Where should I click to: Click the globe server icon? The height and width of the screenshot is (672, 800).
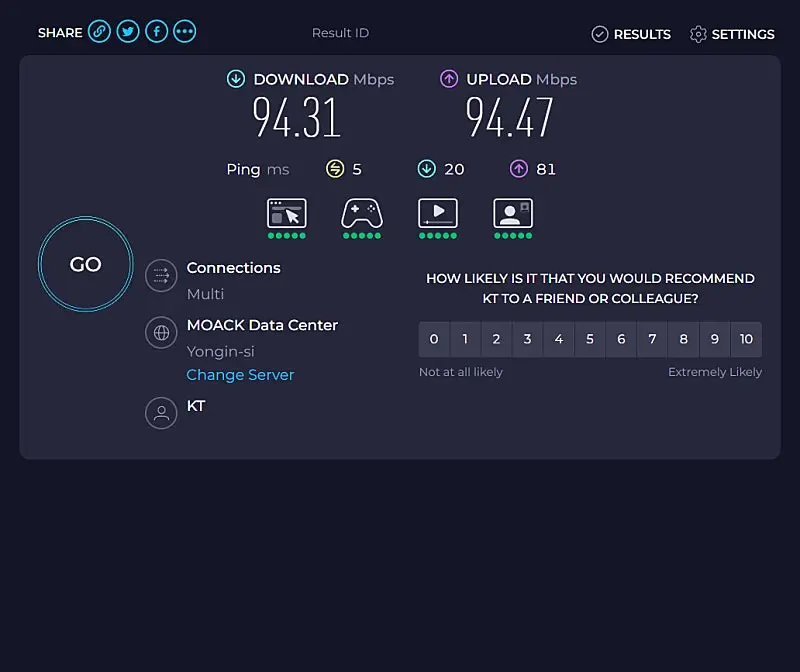[161, 333]
